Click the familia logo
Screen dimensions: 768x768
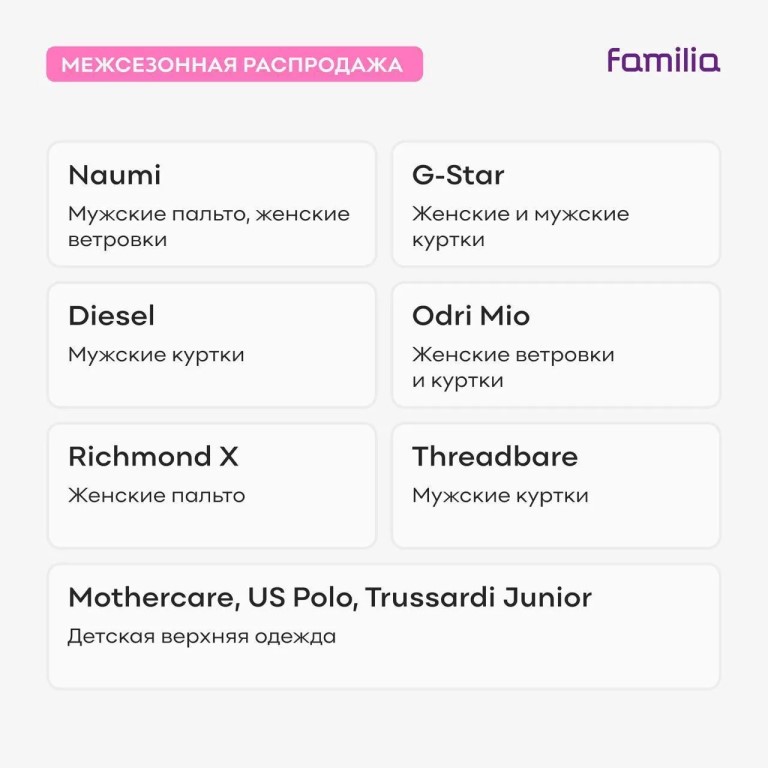663,61
